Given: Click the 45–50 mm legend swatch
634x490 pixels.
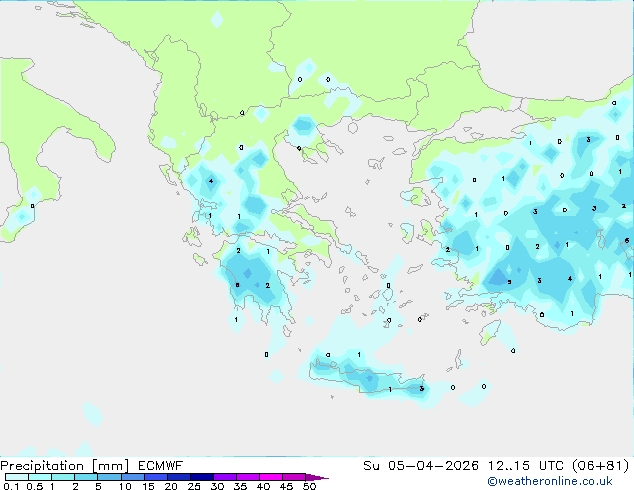Looking at the screenshot, I should [x=294, y=477].
